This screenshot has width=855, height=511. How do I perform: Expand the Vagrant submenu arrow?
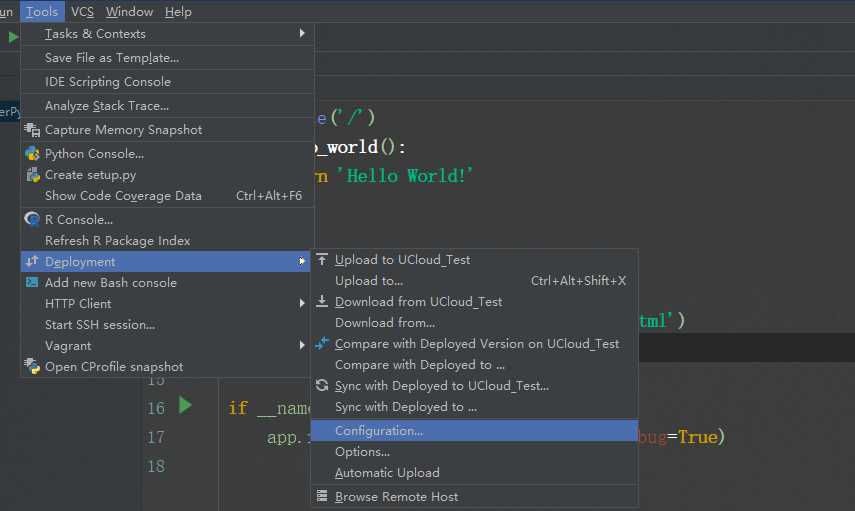pyautogui.click(x=302, y=345)
